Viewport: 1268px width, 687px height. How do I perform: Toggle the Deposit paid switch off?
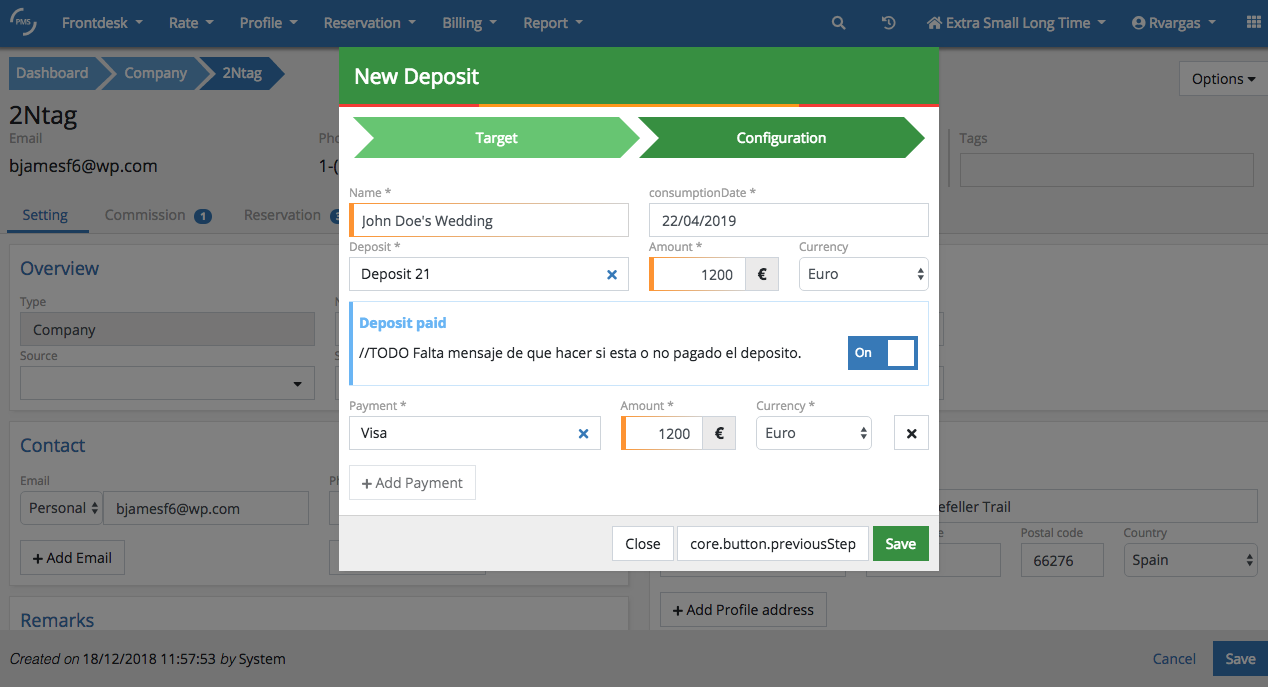(882, 353)
